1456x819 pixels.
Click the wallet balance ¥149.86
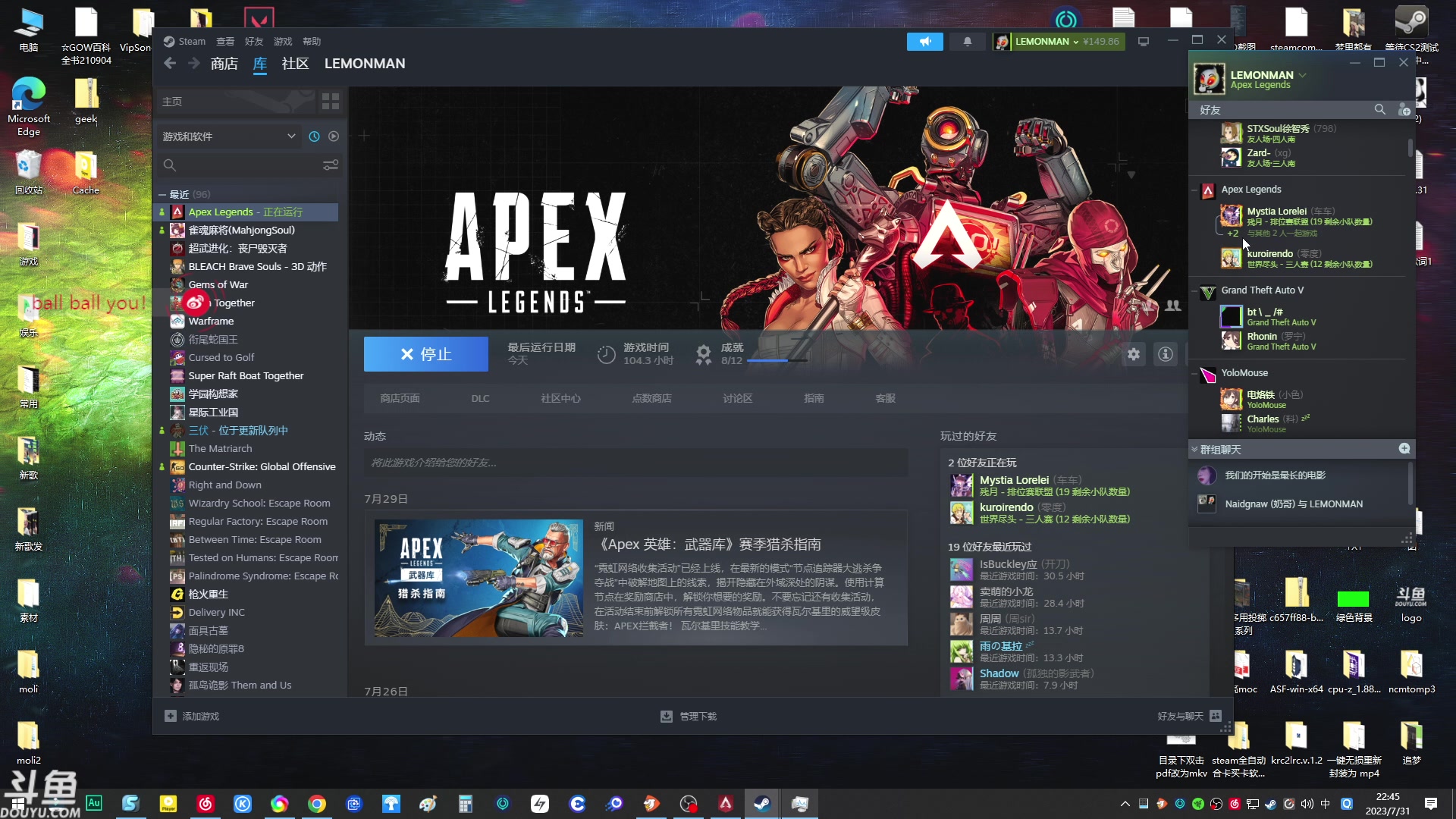pos(1101,42)
